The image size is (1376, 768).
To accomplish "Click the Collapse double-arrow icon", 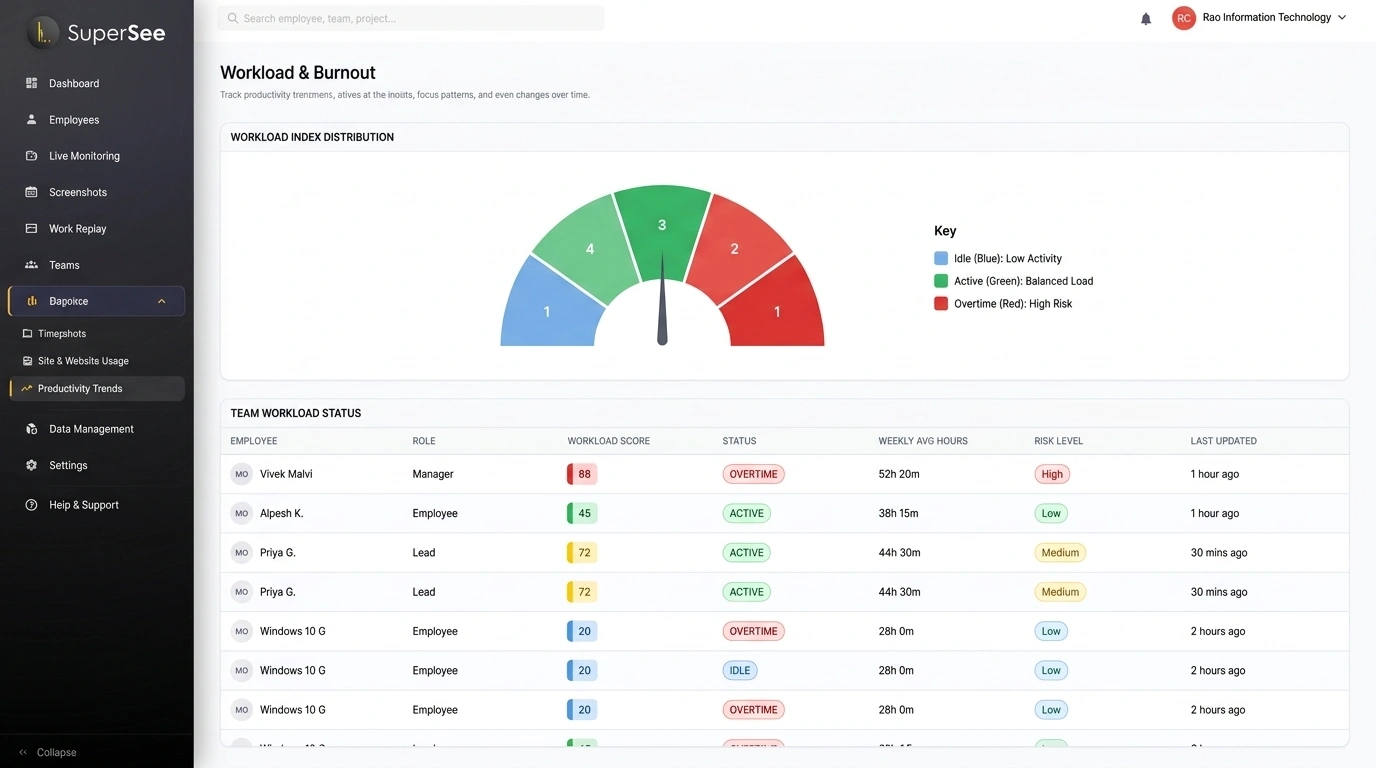I will coord(23,752).
